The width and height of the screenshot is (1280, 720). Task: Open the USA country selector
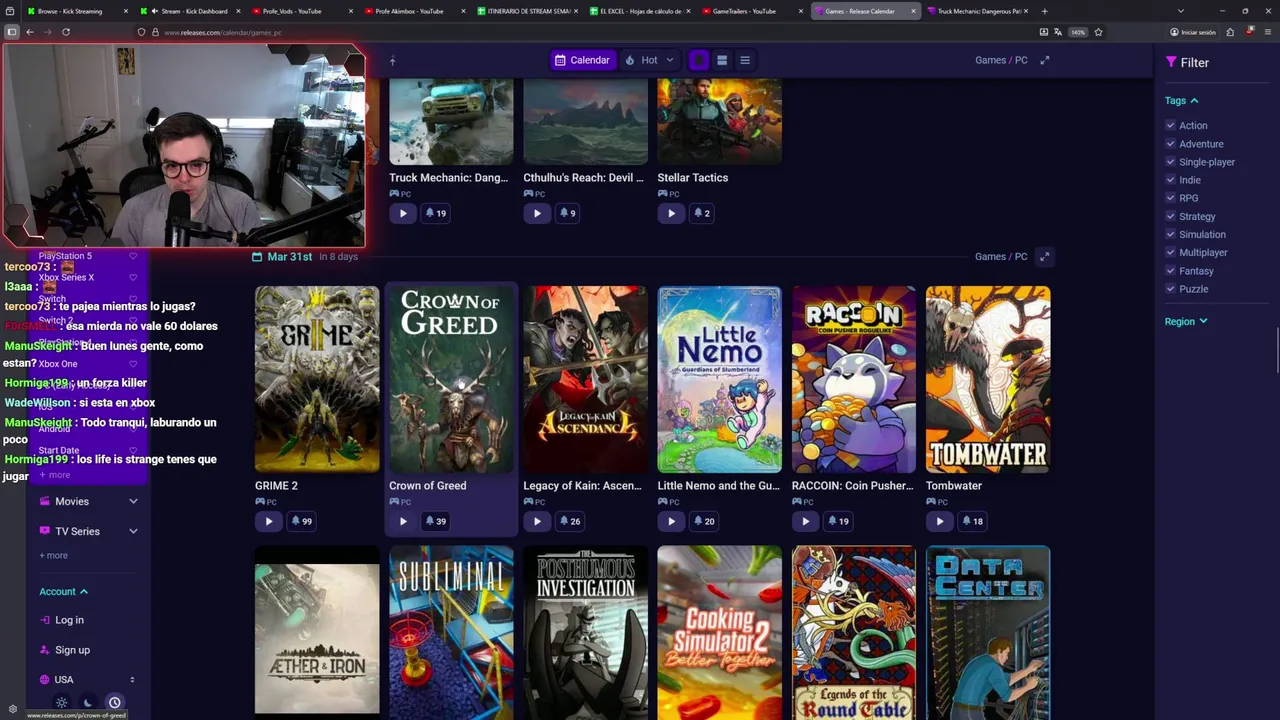click(x=88, y=679)
